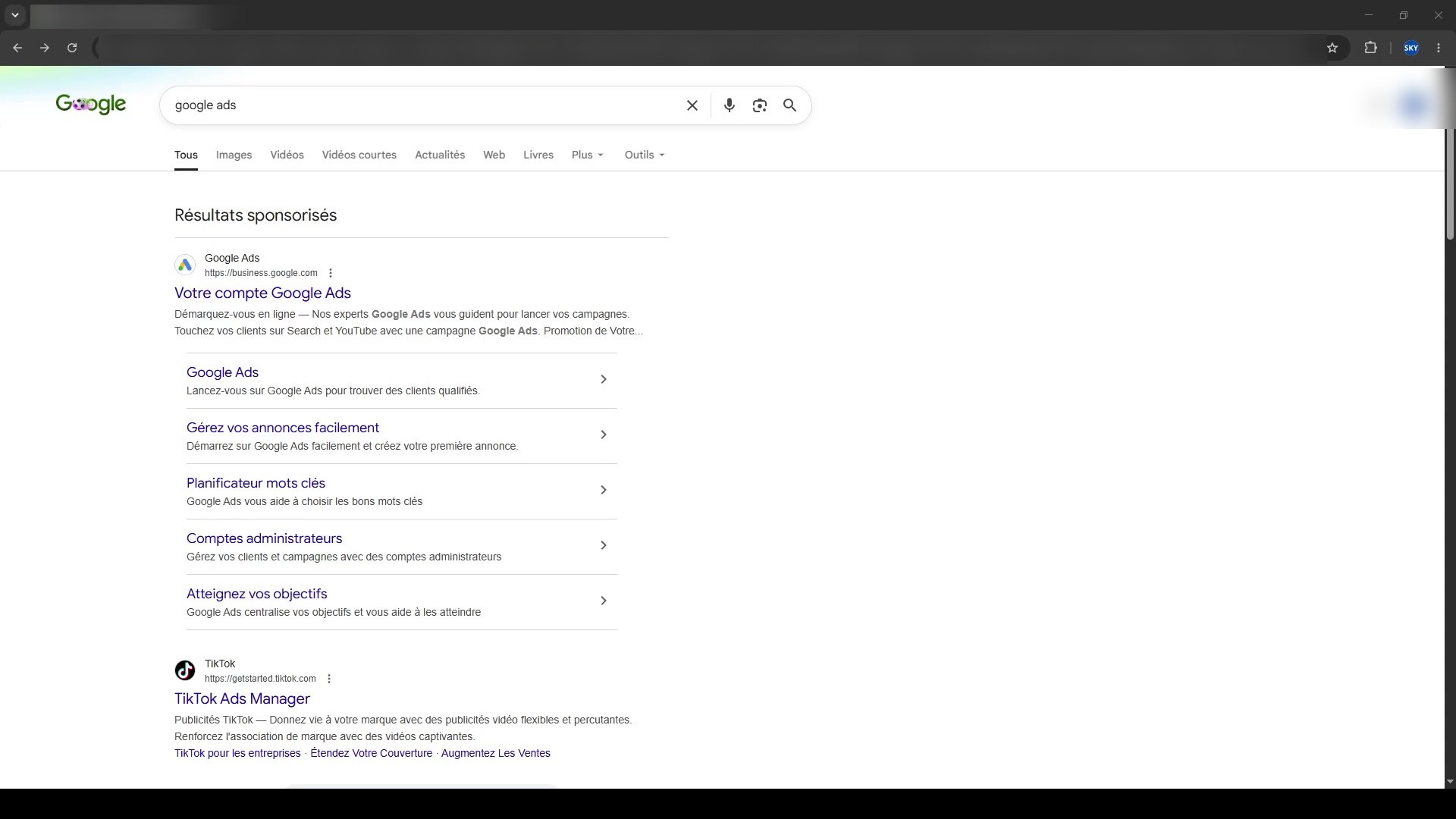Click the Google Ads favicon icon

(185, 265)
